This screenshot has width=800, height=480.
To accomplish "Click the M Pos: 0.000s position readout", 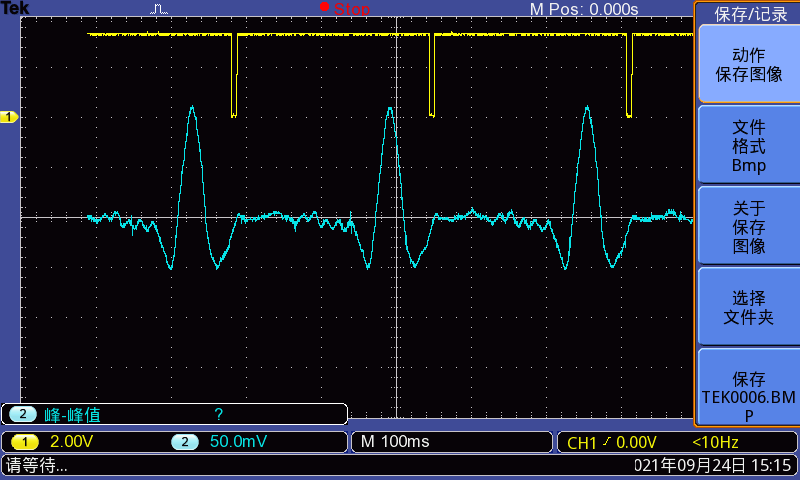I will tap(583, 9).
